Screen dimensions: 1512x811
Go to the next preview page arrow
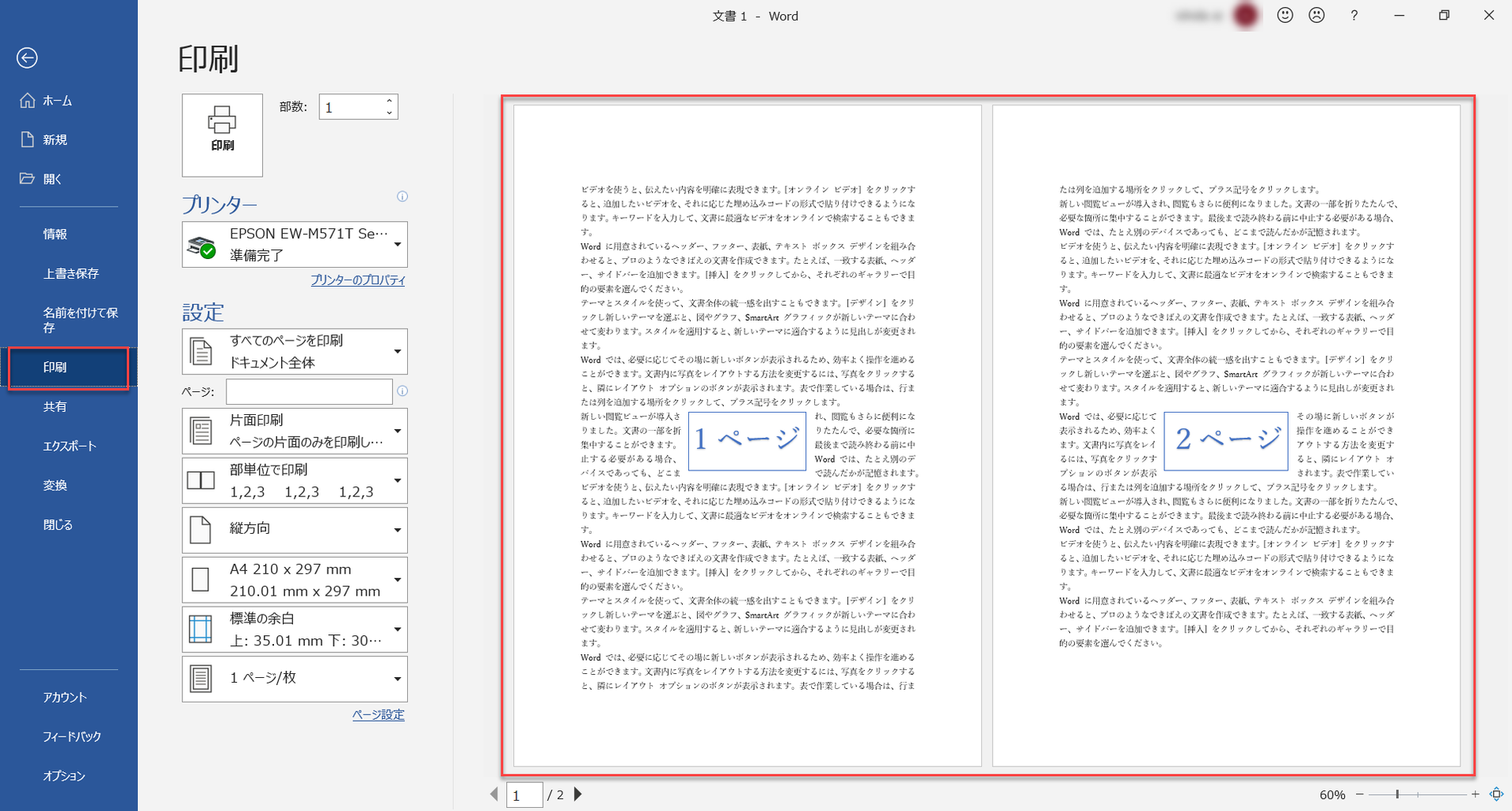click(x=578, y=794)
